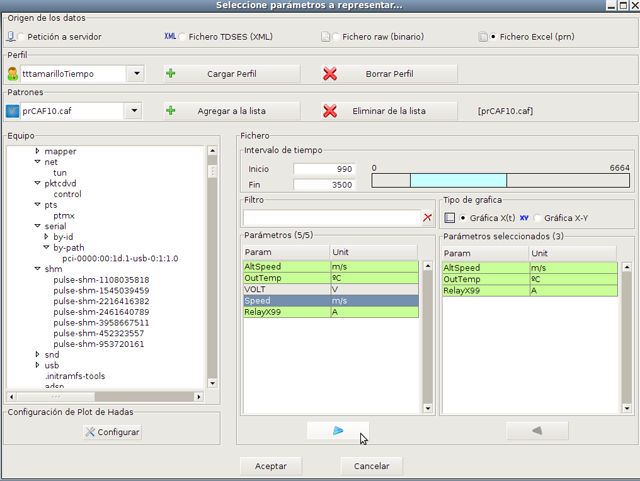Click the Fin time input field

(324, 185)
